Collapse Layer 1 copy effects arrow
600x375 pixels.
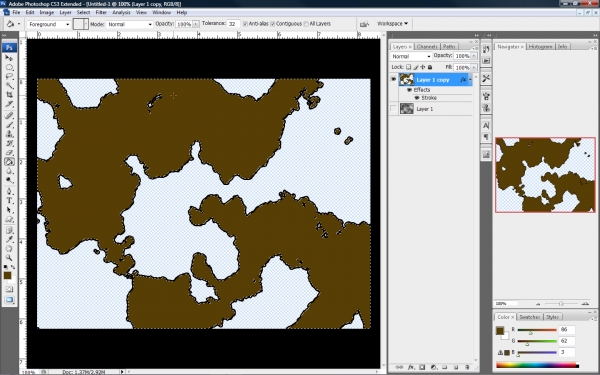click(470, 80)
